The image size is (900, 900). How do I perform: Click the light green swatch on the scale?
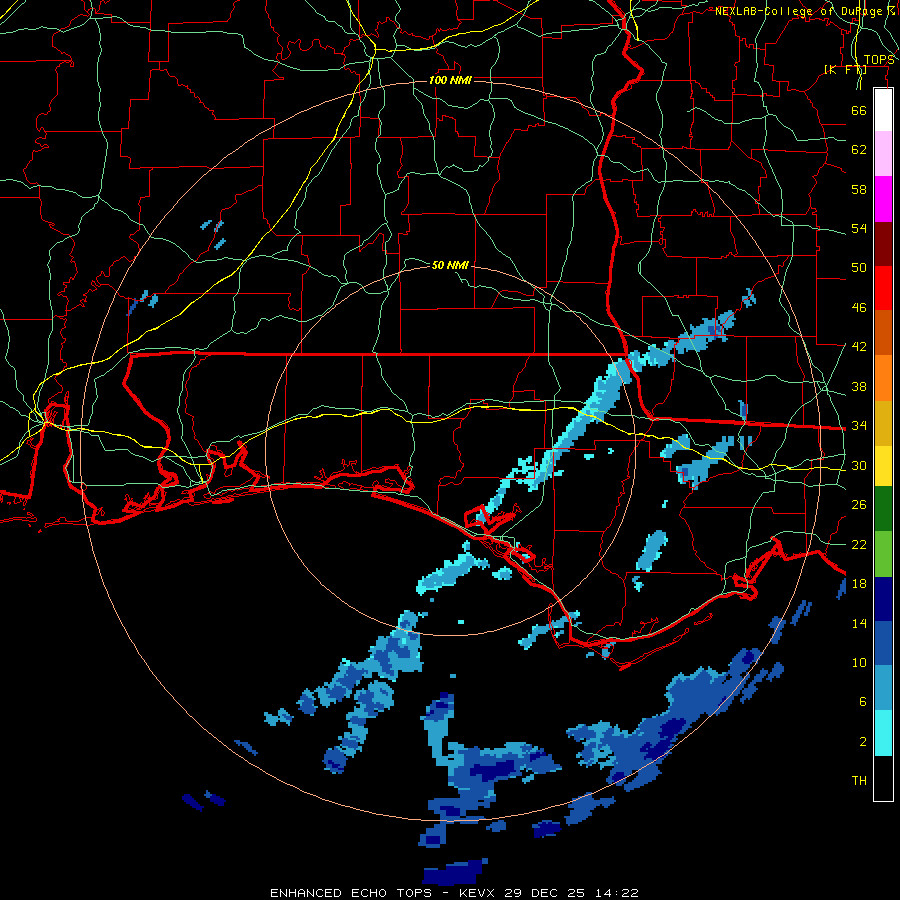pos(883,554)
